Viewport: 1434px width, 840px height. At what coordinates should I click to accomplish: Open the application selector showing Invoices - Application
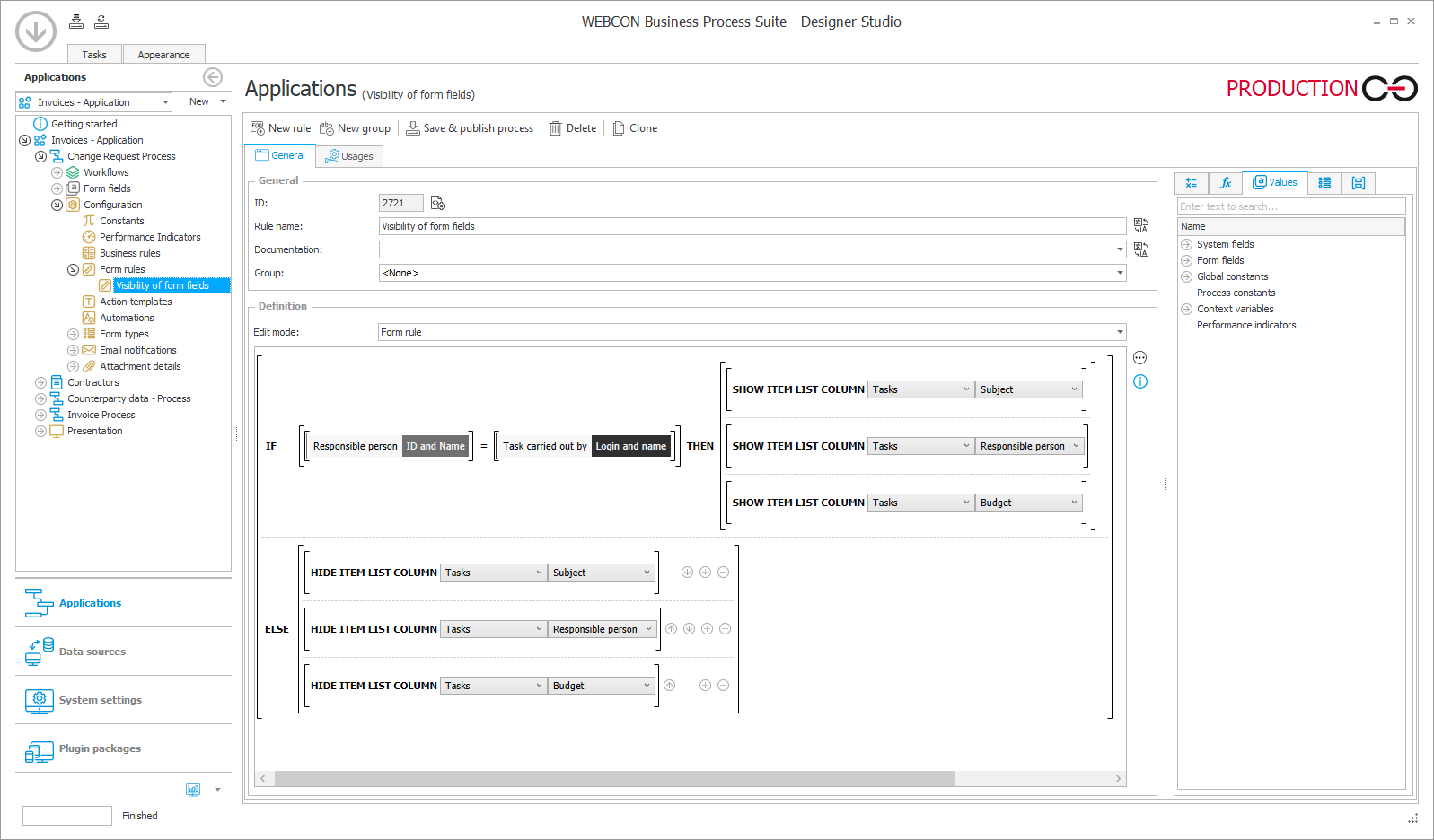click(94, 102)
